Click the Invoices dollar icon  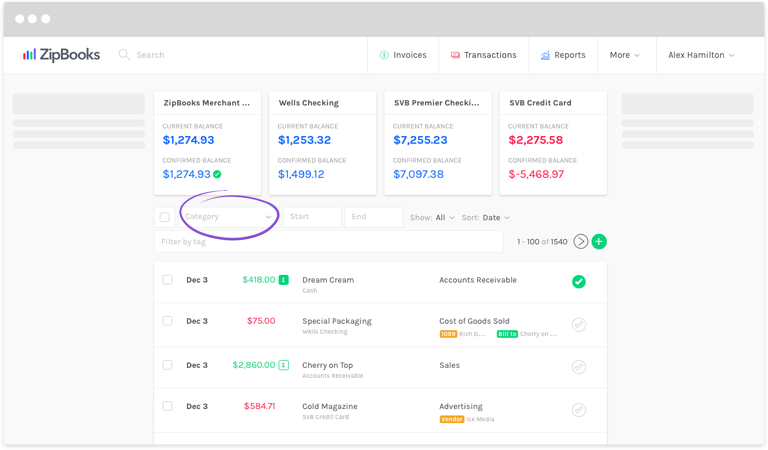[x=384, y=55]
